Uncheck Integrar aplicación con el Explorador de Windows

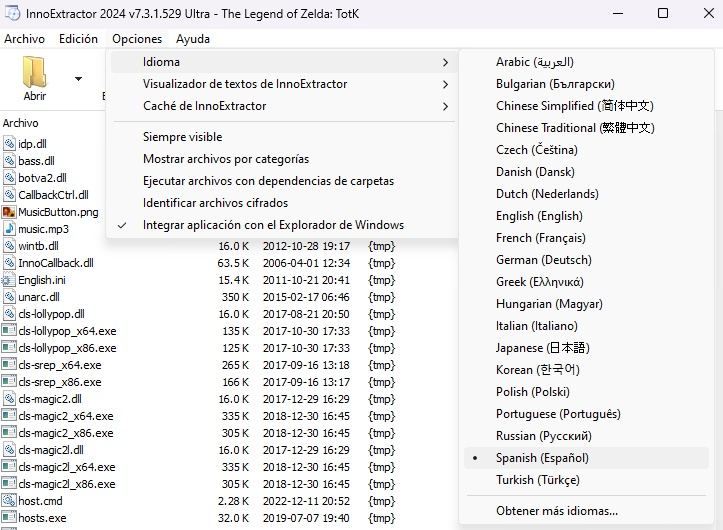[x=284, y=225]
